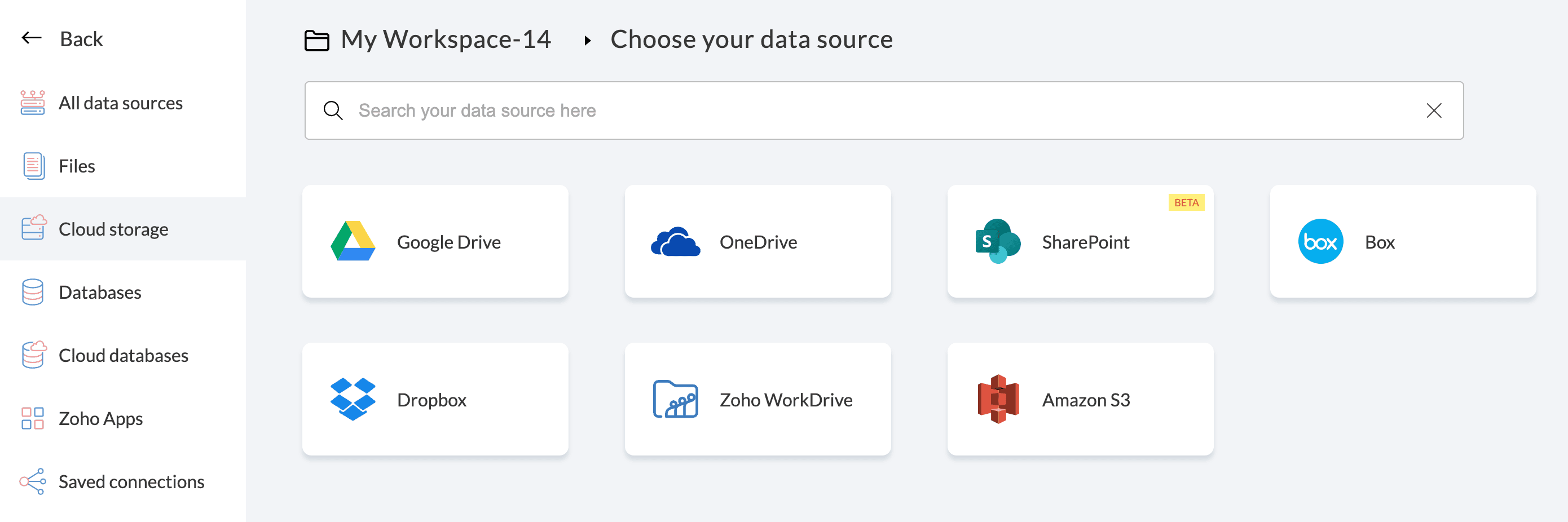Choose the SharePoint logo icon
Viewport: 1568px width, 522px height.
998,241
